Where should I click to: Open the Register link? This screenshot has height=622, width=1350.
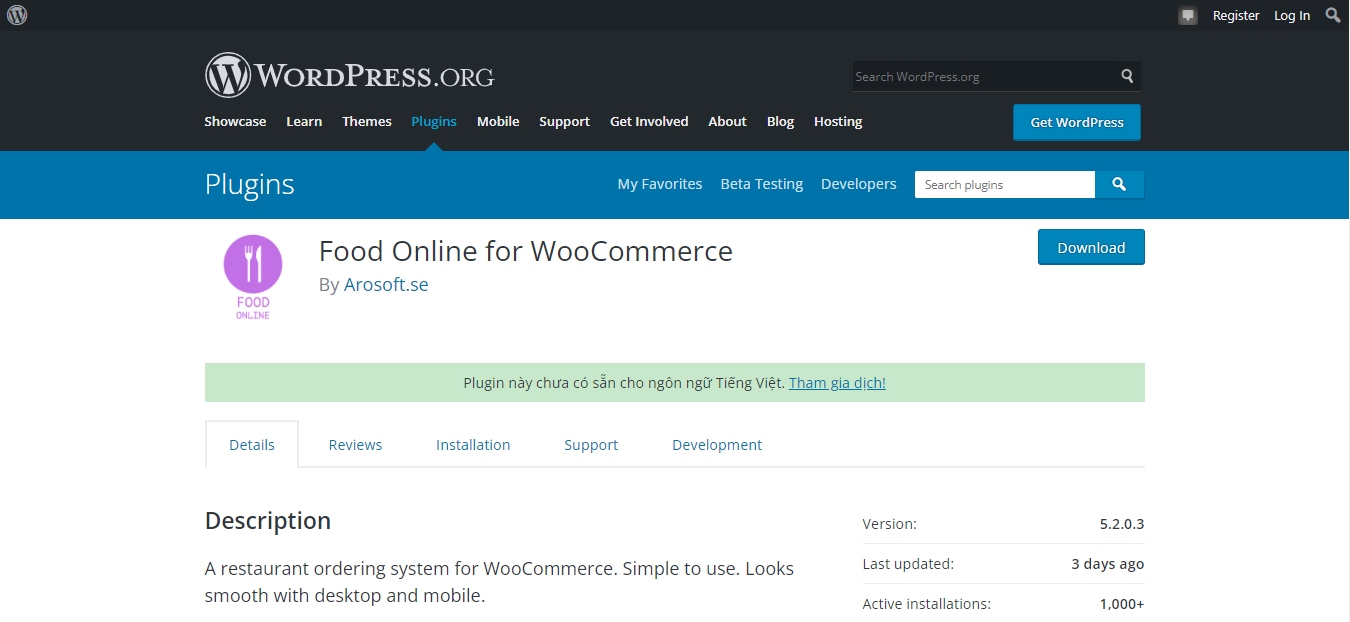1236,15
